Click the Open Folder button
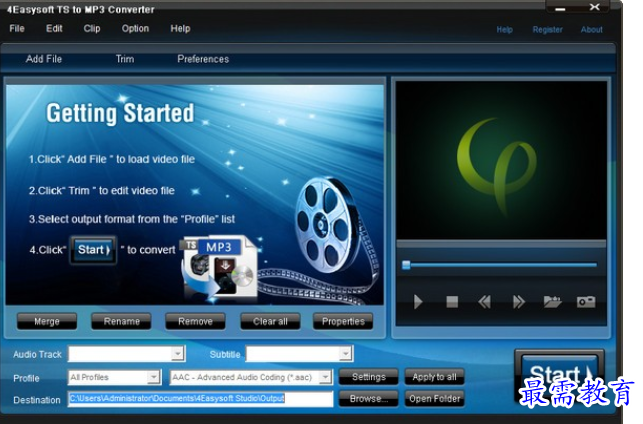643x424 pixels. click(434, 399)
